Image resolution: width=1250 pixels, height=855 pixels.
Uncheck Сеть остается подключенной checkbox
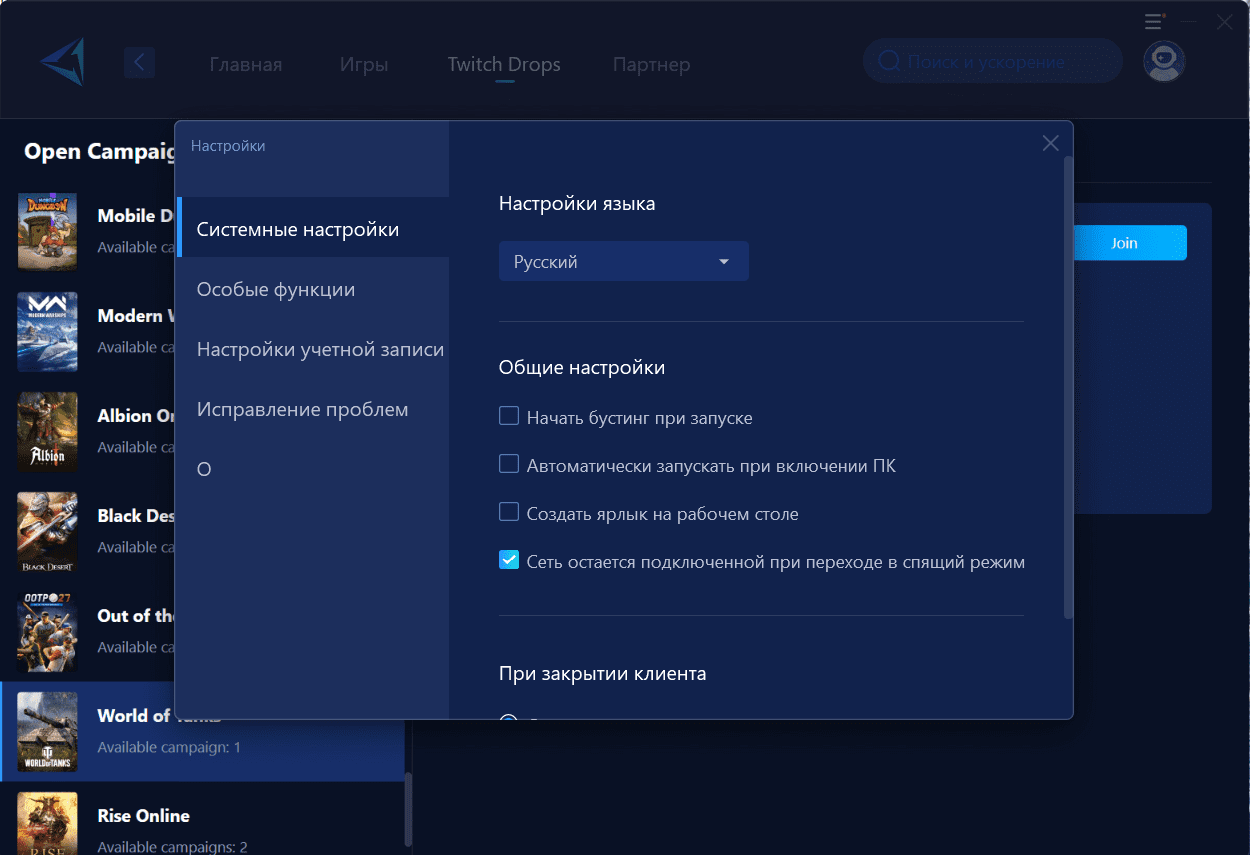509,560
